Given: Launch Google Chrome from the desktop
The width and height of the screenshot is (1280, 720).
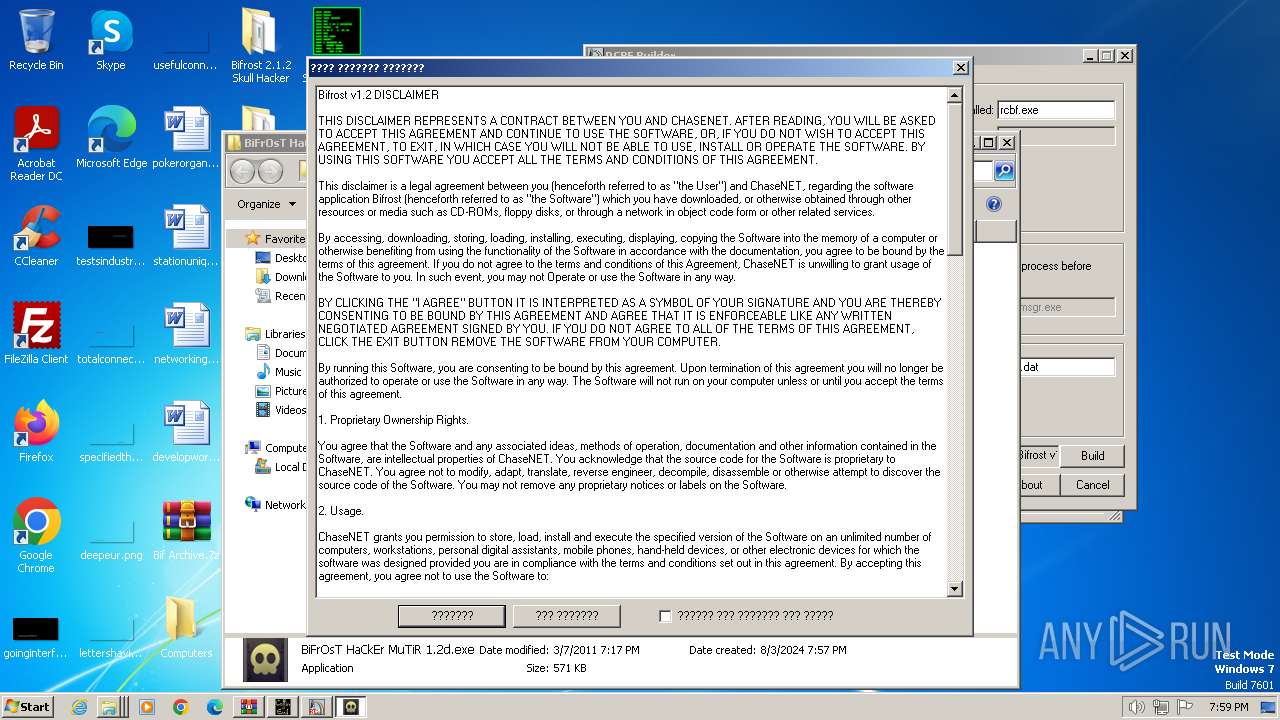Looking at the screenshot, I should click(36, 536).
